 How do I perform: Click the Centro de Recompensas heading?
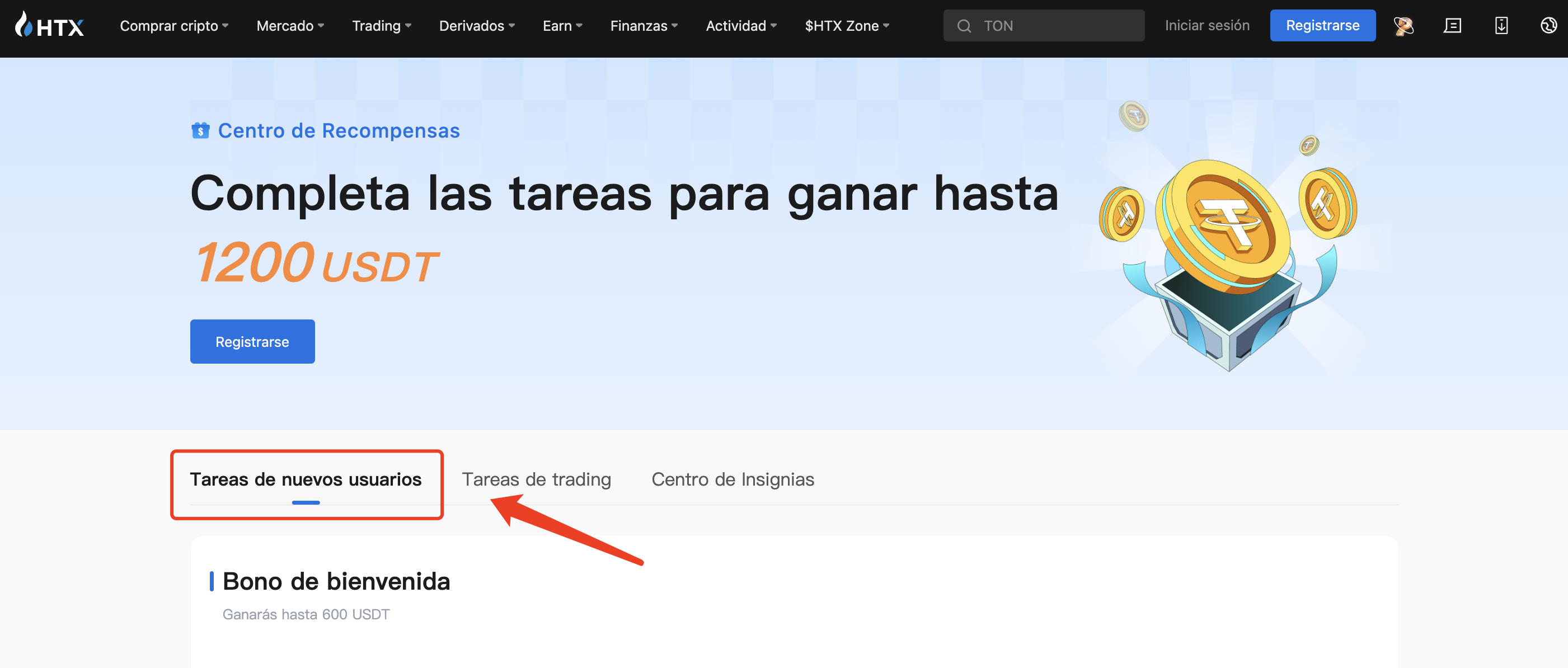[x=339, y=131]
